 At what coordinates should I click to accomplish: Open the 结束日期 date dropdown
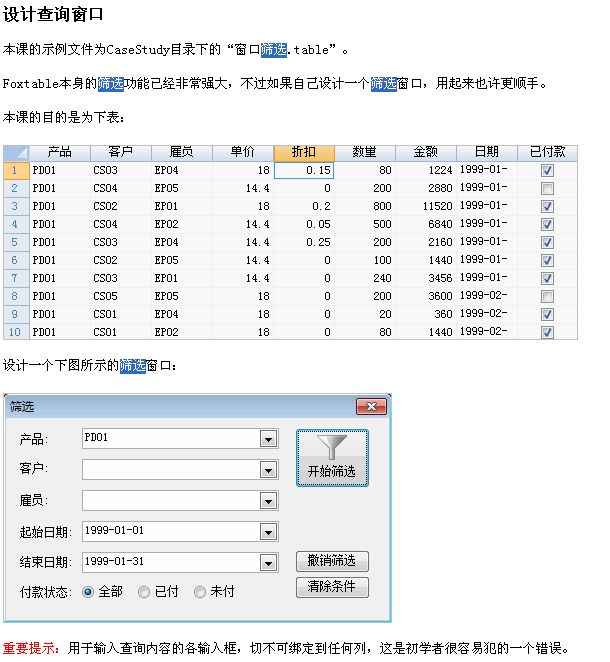(267, 563)
